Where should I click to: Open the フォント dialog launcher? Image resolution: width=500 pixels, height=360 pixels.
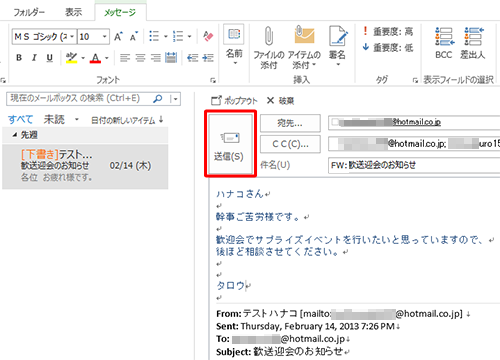[213, 80]
